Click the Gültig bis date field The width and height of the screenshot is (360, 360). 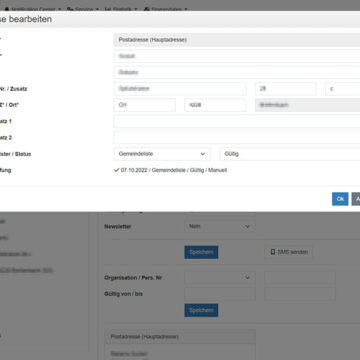coord(300,294)
